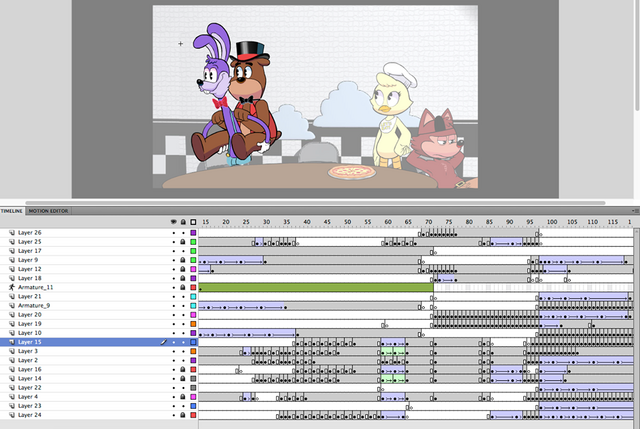Click the layer type icon next to Layer 10
Viewport: 640px width, 429px height.
coord(12,333)
